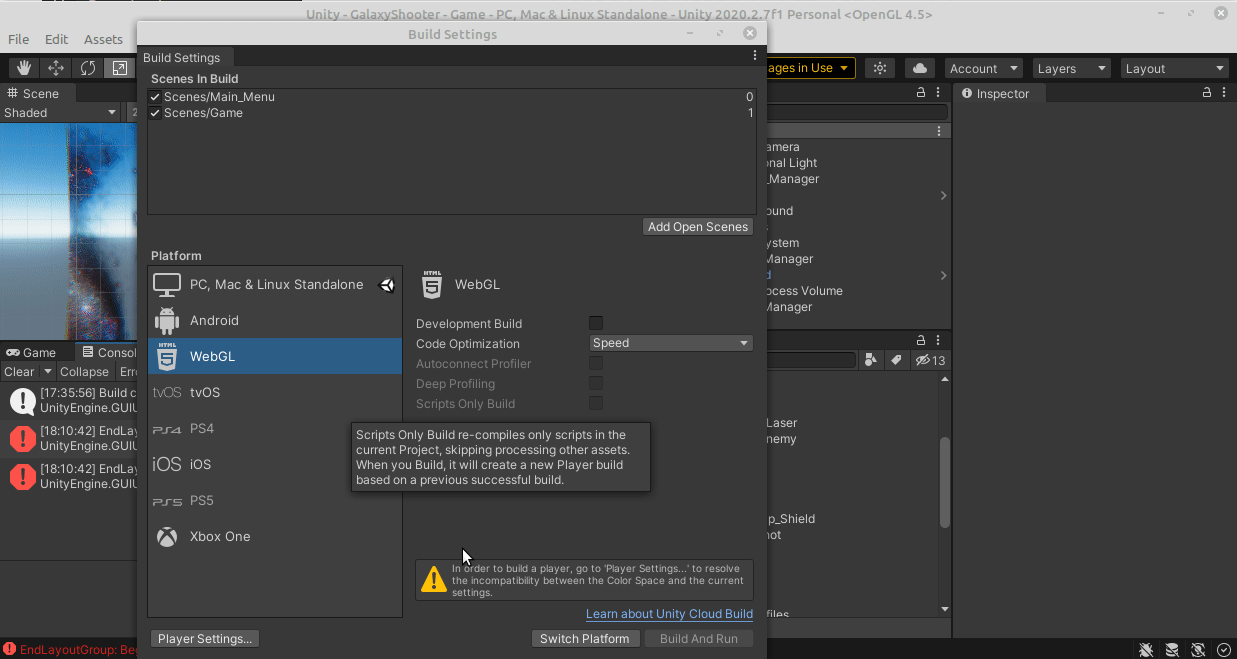Image resolution: width=1237 pixels, height=659 pixels.
Task: Uncheck the Scenes/Main_Menu scene
Action: point(155,97)
